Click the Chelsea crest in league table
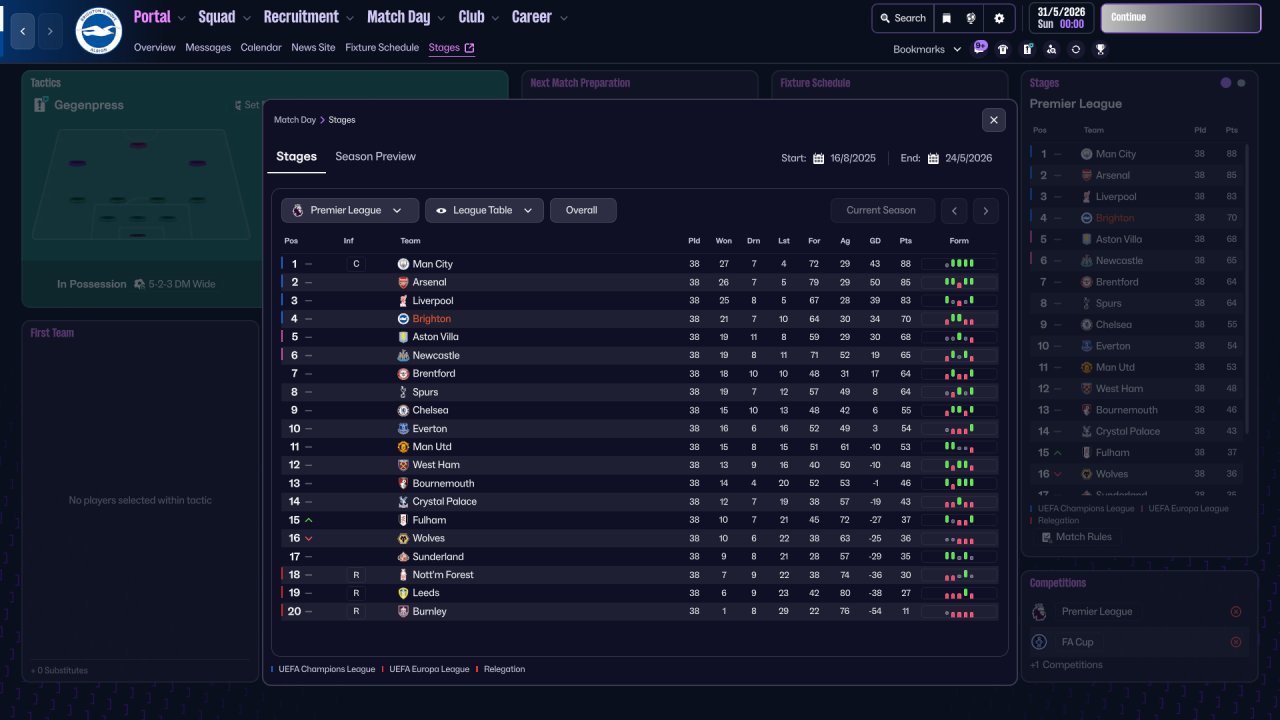Viewport: 1280px width, 720px height. [x=403, y=411]
